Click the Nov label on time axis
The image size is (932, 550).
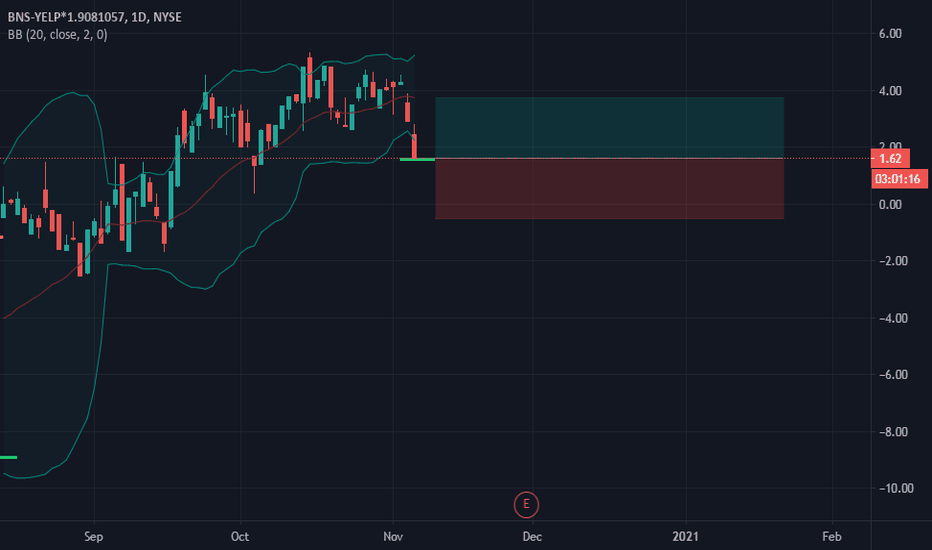(393, 537)
